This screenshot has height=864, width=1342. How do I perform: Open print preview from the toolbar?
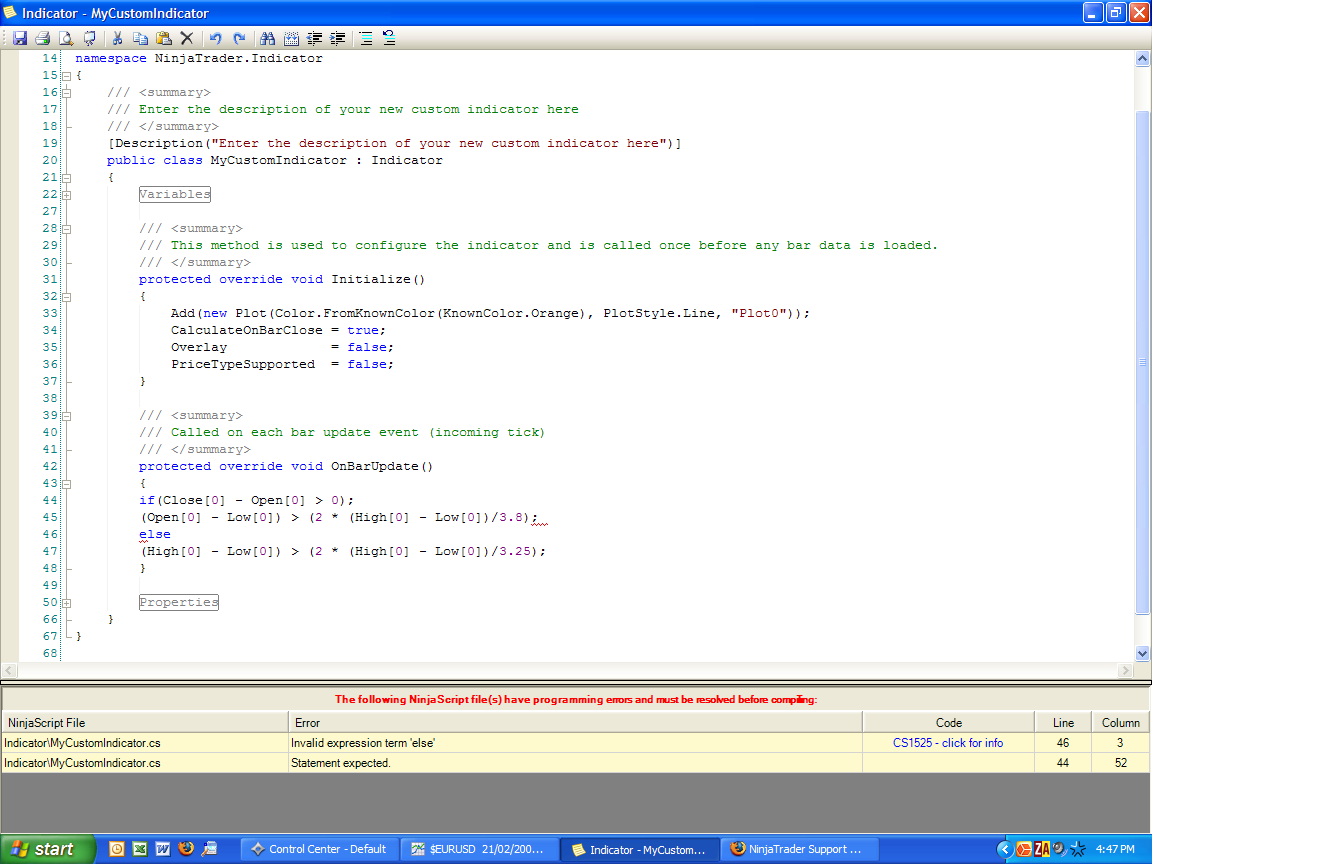click(x=66, y=38)
